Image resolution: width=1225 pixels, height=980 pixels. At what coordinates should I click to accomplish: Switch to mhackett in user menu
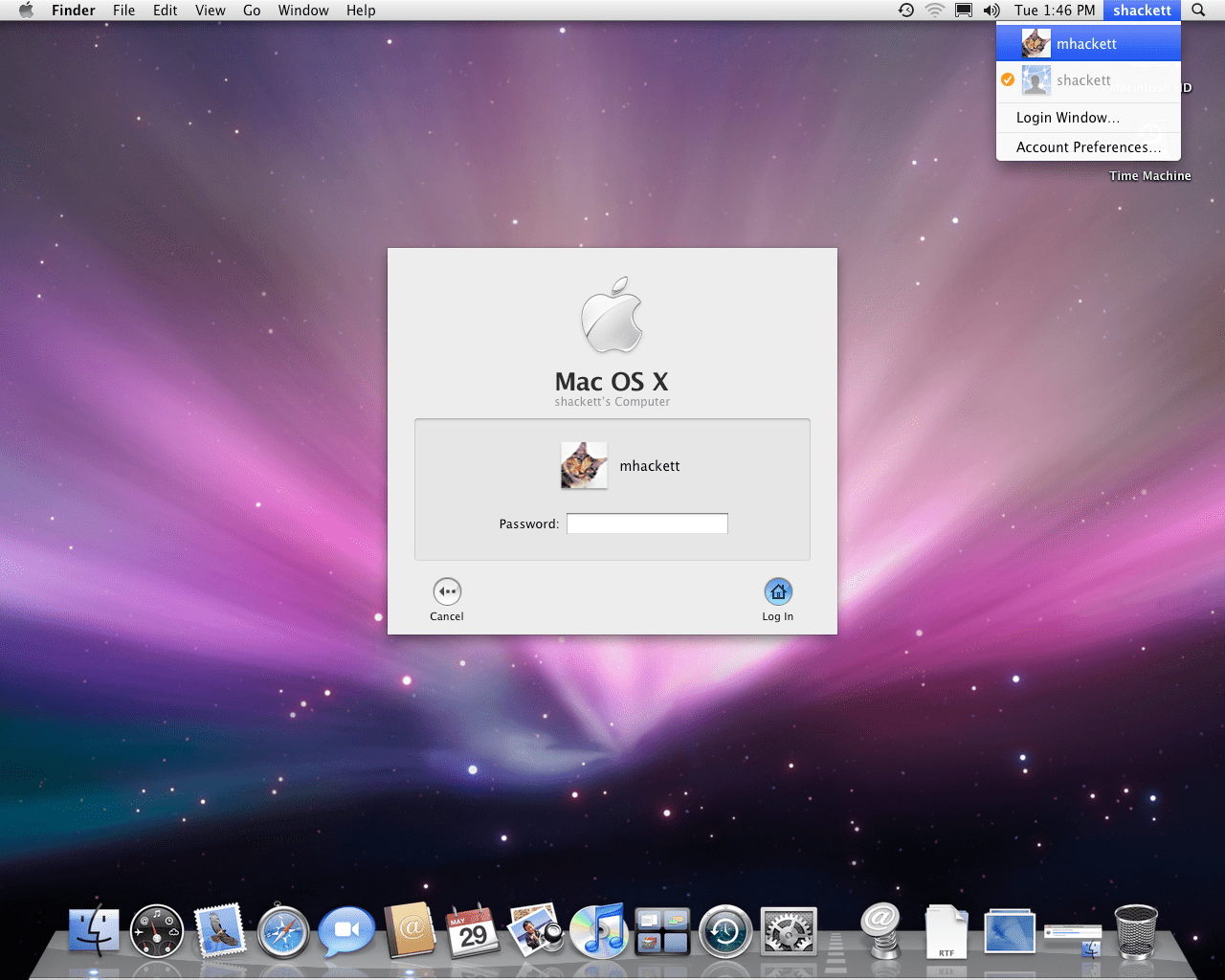click(1086, 44)
